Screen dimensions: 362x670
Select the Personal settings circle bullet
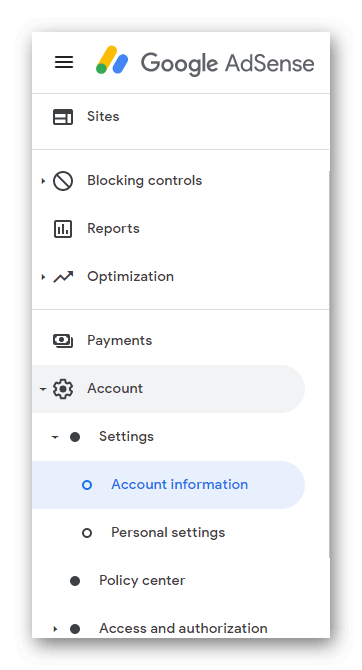[x=87, y=533]
